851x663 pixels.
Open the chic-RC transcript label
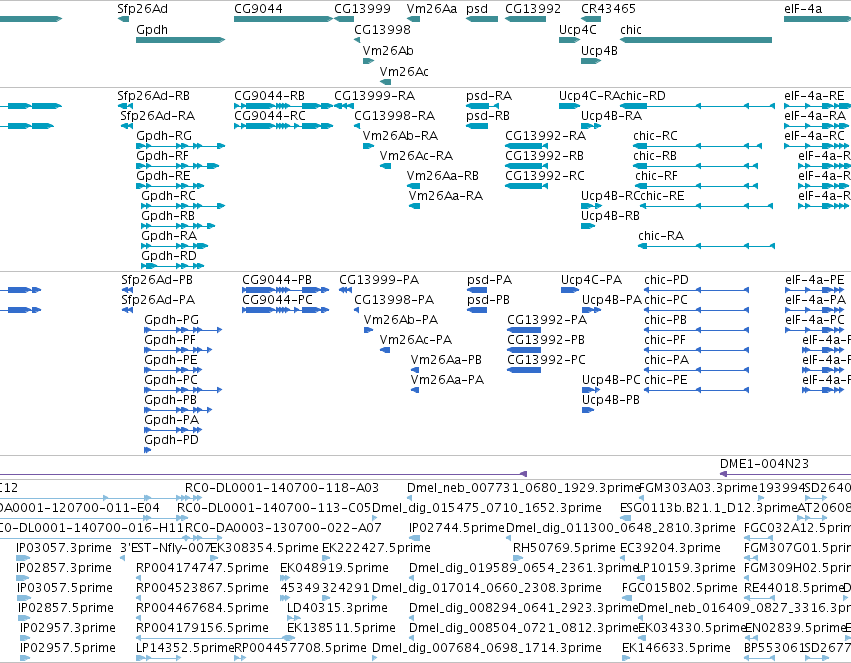(655, 136)
